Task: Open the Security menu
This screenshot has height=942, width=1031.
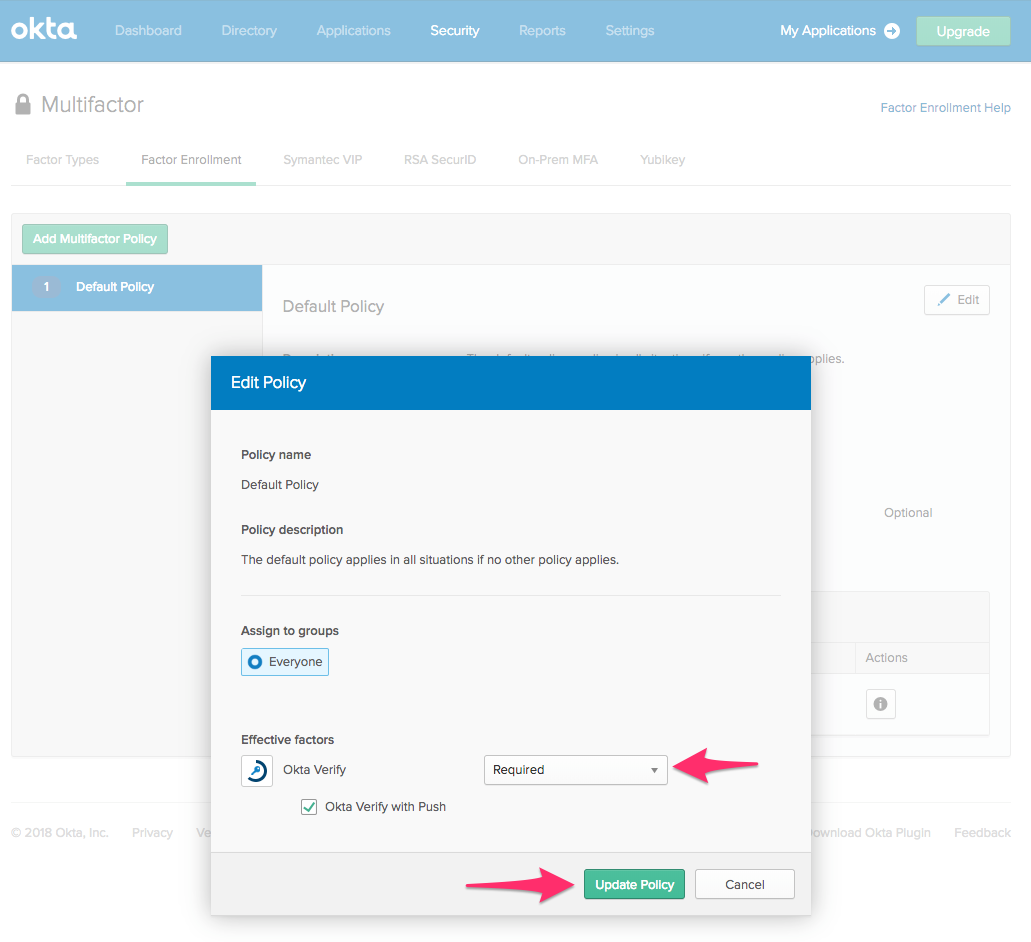Action: pyautogui.click(x=454, y=31)
